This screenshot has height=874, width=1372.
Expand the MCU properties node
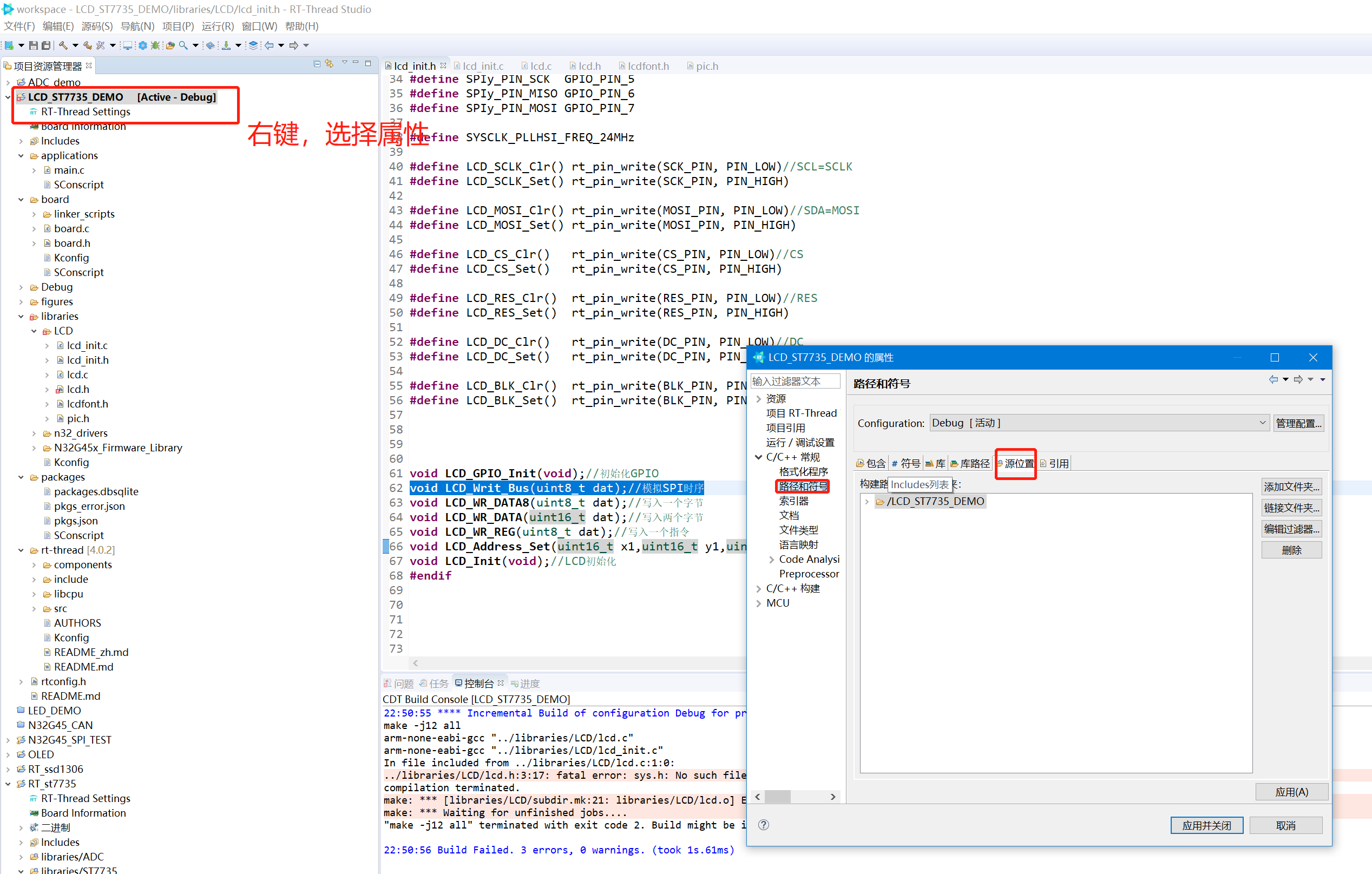[758, 603]
